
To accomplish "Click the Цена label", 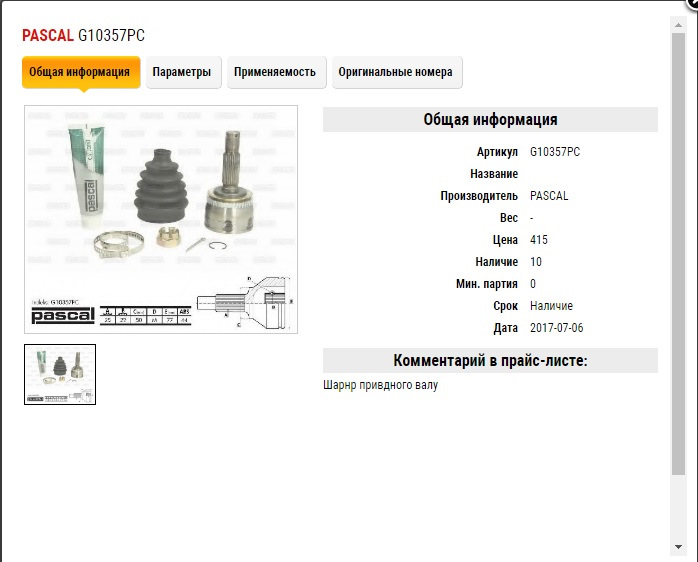I will tap(505, 240).
